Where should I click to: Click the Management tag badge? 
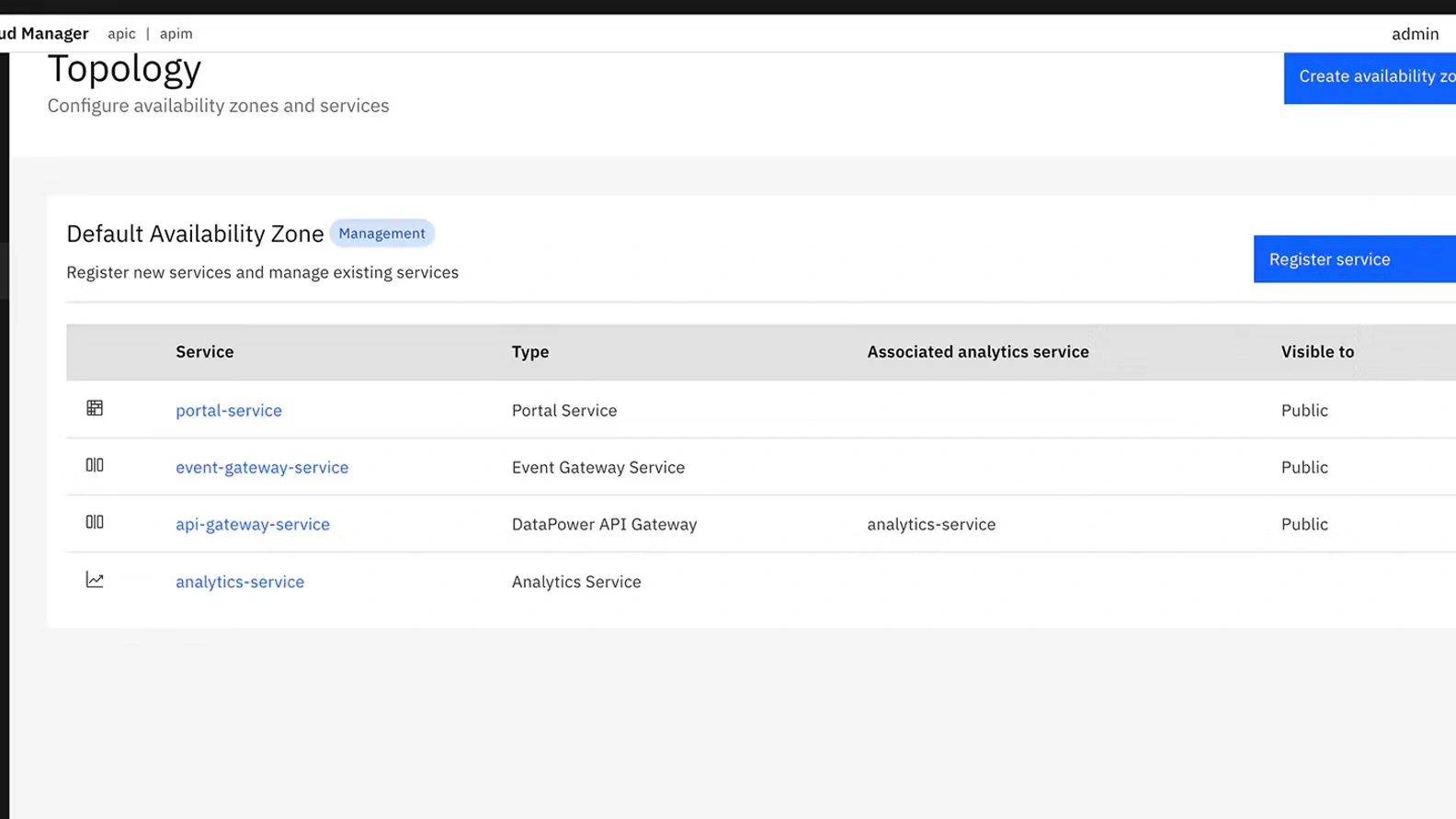[x=381, y=233]
